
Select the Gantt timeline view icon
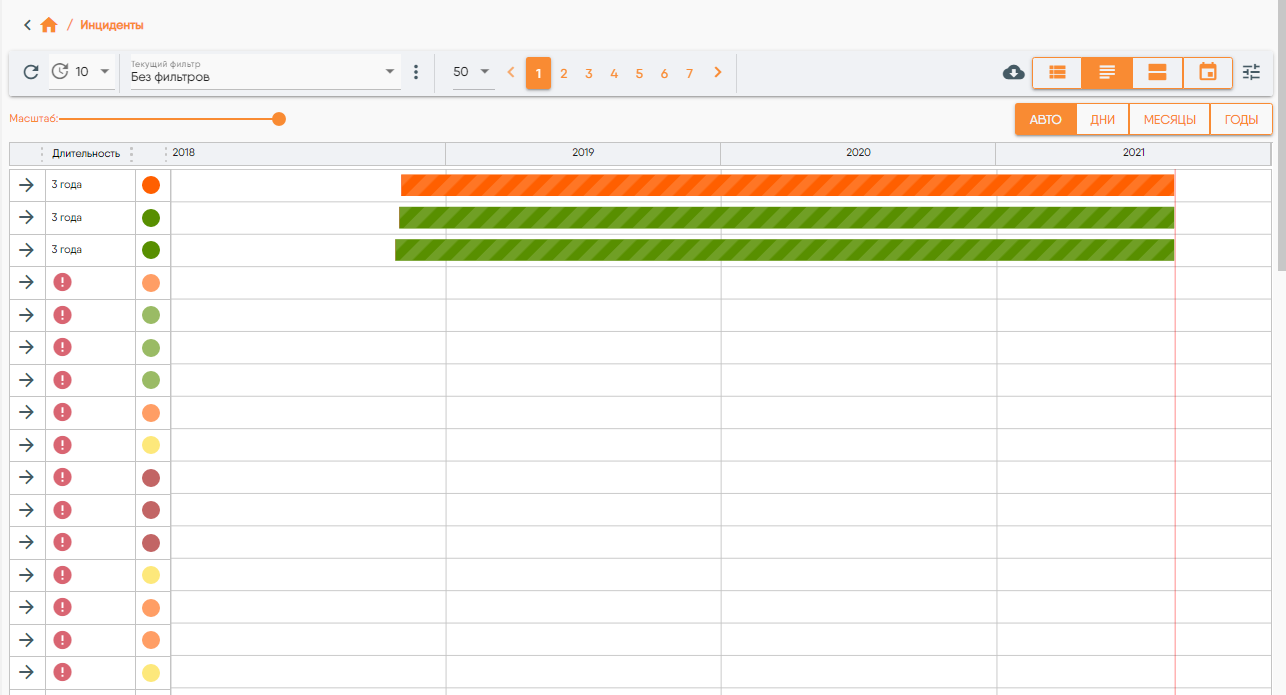click(1107, 72)
